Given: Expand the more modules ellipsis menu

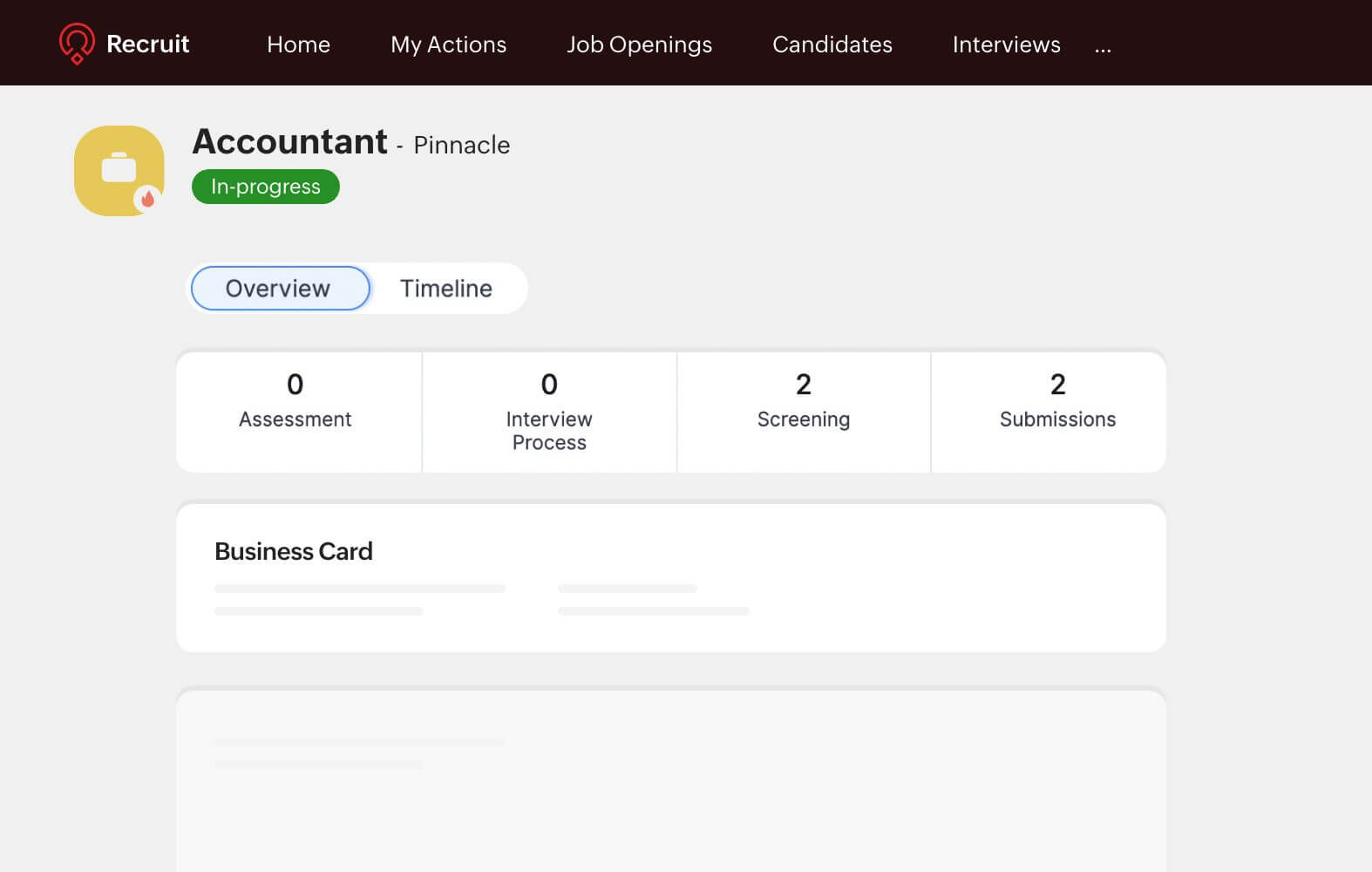Looking at the screenshot, I should (1103, 46).
